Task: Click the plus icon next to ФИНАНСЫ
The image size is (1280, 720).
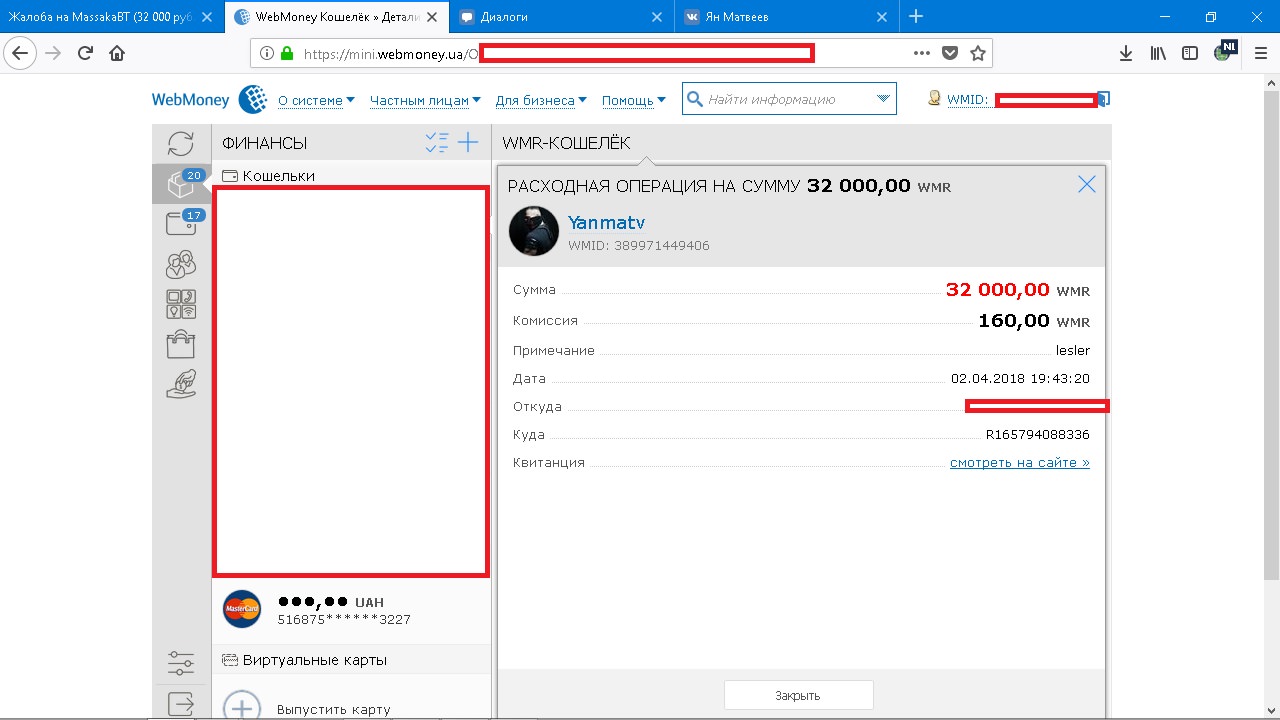Action: [468, 143]
